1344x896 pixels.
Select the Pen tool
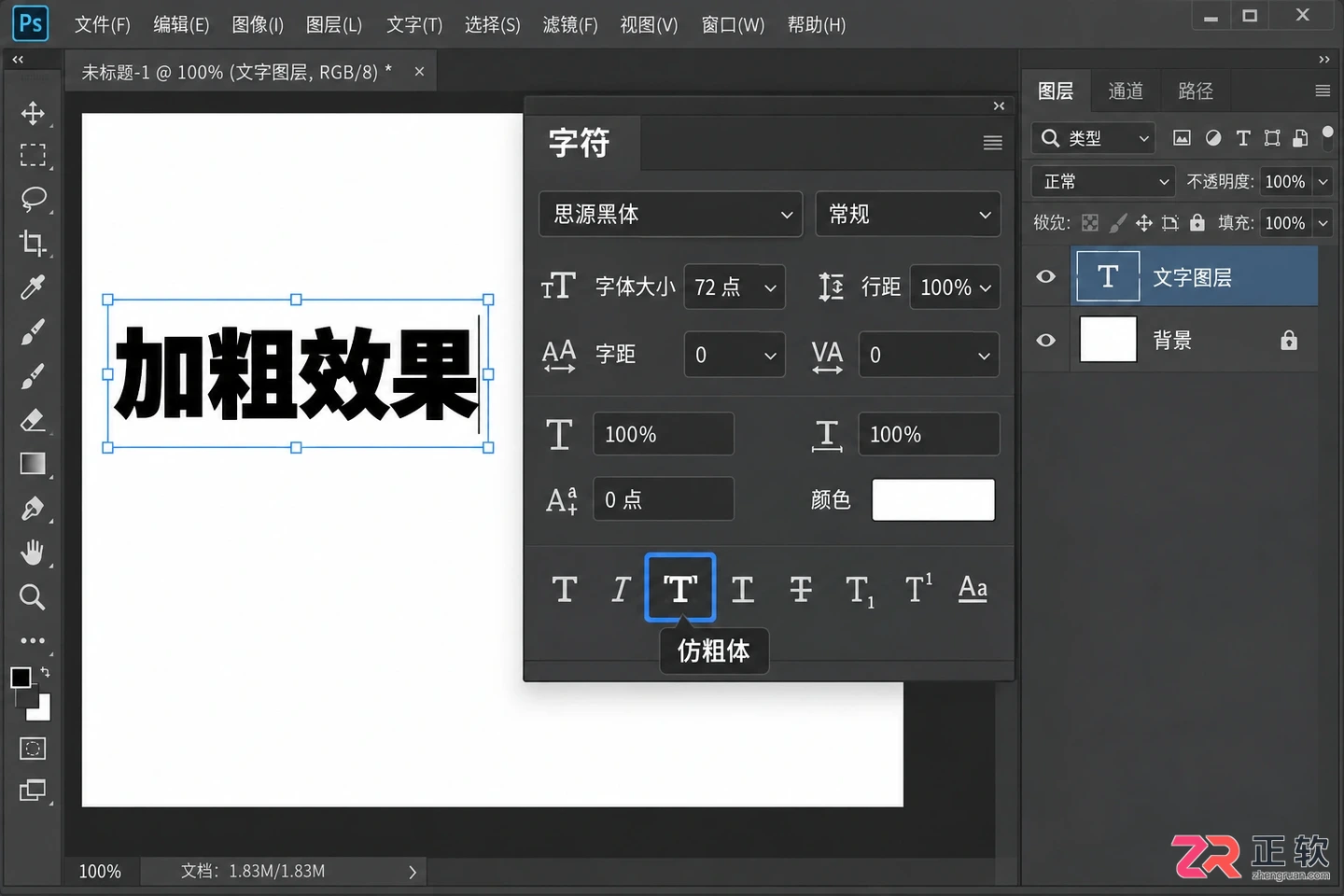tap(33, 509)
